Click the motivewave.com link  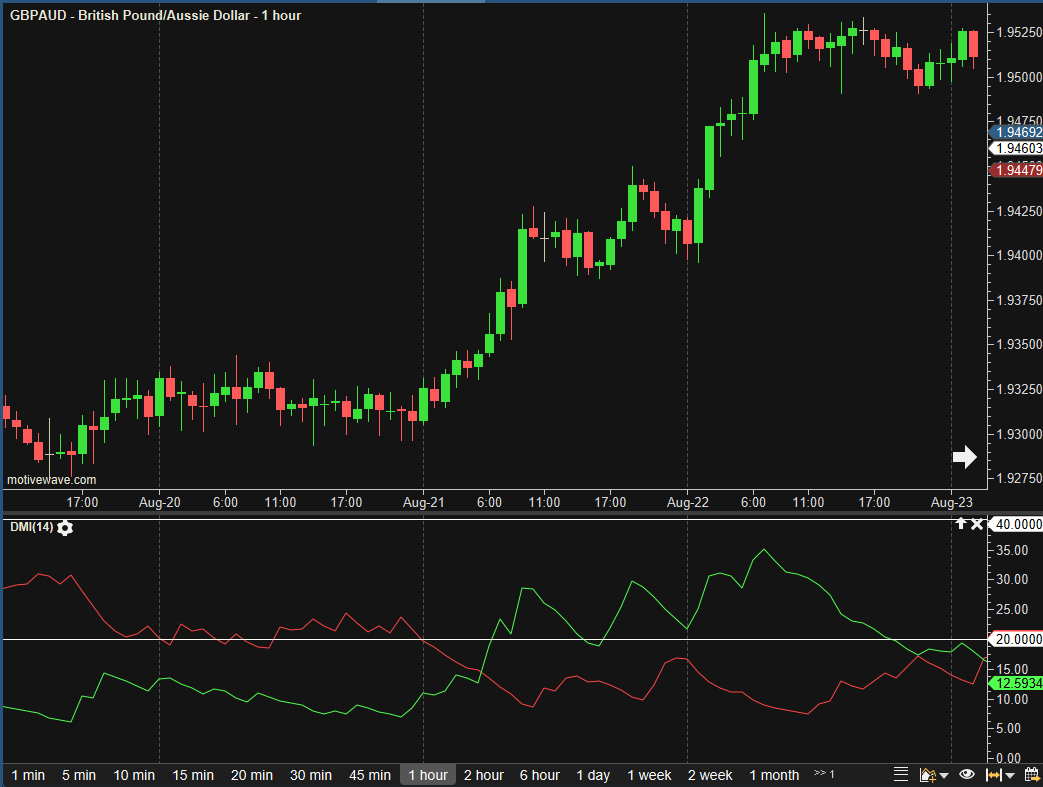(52, 480)
